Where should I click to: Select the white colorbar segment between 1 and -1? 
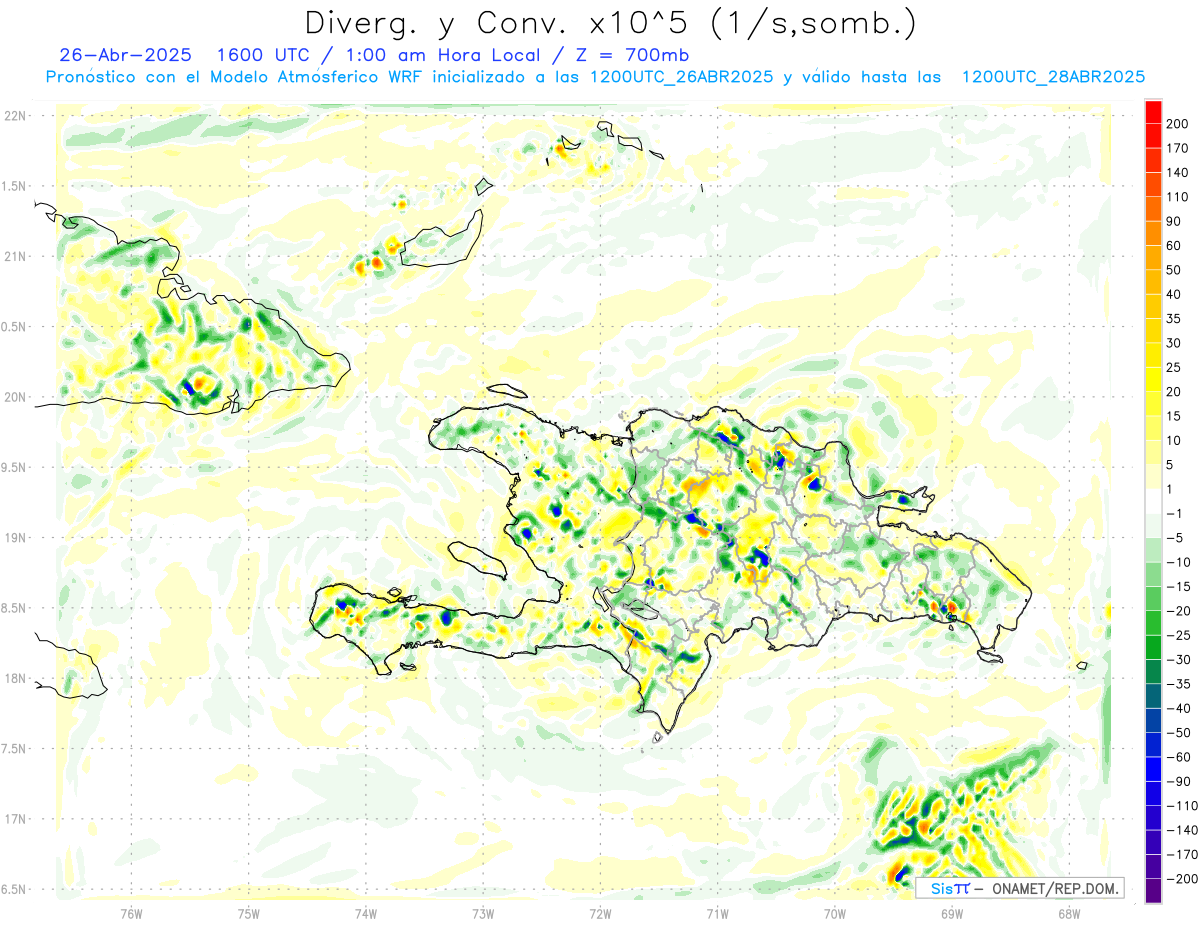click(x=1153, y=501)
